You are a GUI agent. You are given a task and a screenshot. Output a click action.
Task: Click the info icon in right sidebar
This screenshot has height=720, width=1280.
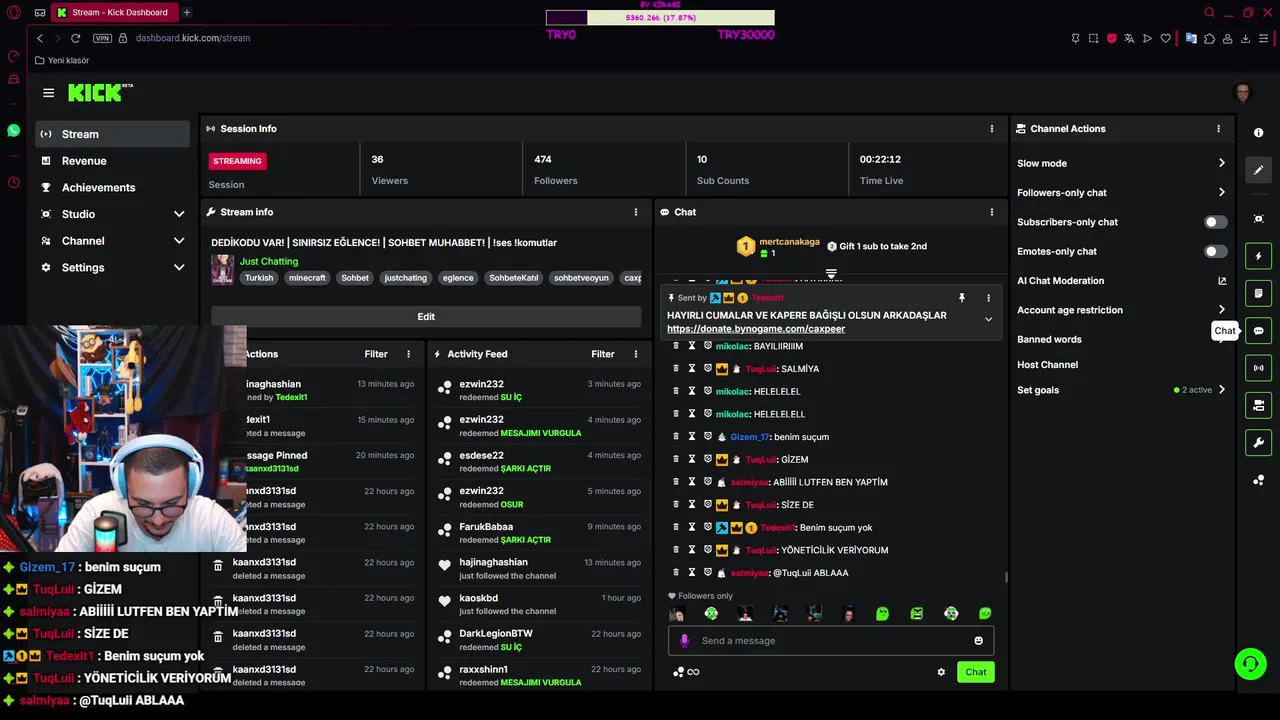[x=1259, y=133]
